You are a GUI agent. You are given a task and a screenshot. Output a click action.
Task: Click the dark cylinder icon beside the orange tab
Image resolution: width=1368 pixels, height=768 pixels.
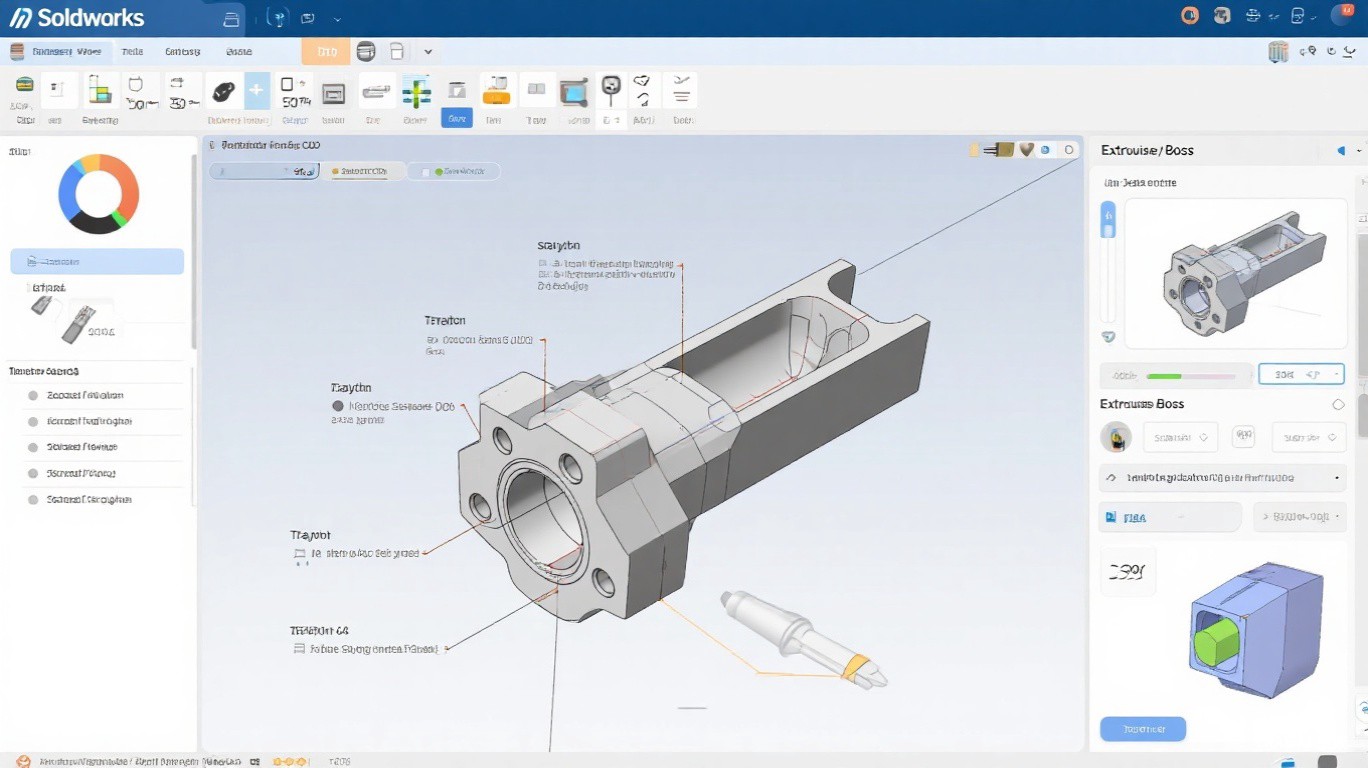[366, 52]
